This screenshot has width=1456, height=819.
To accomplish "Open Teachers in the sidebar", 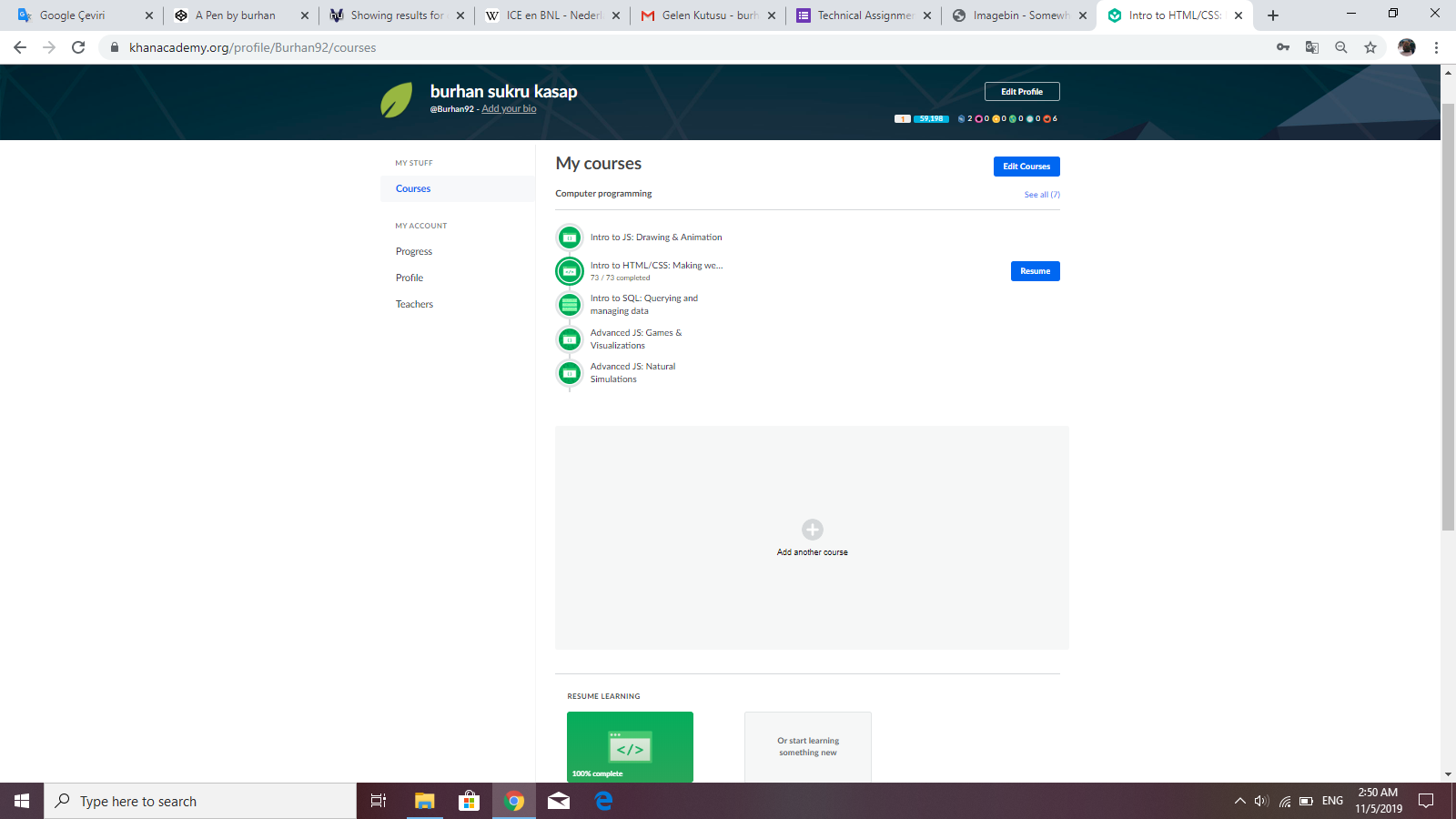I will point(414,305).
